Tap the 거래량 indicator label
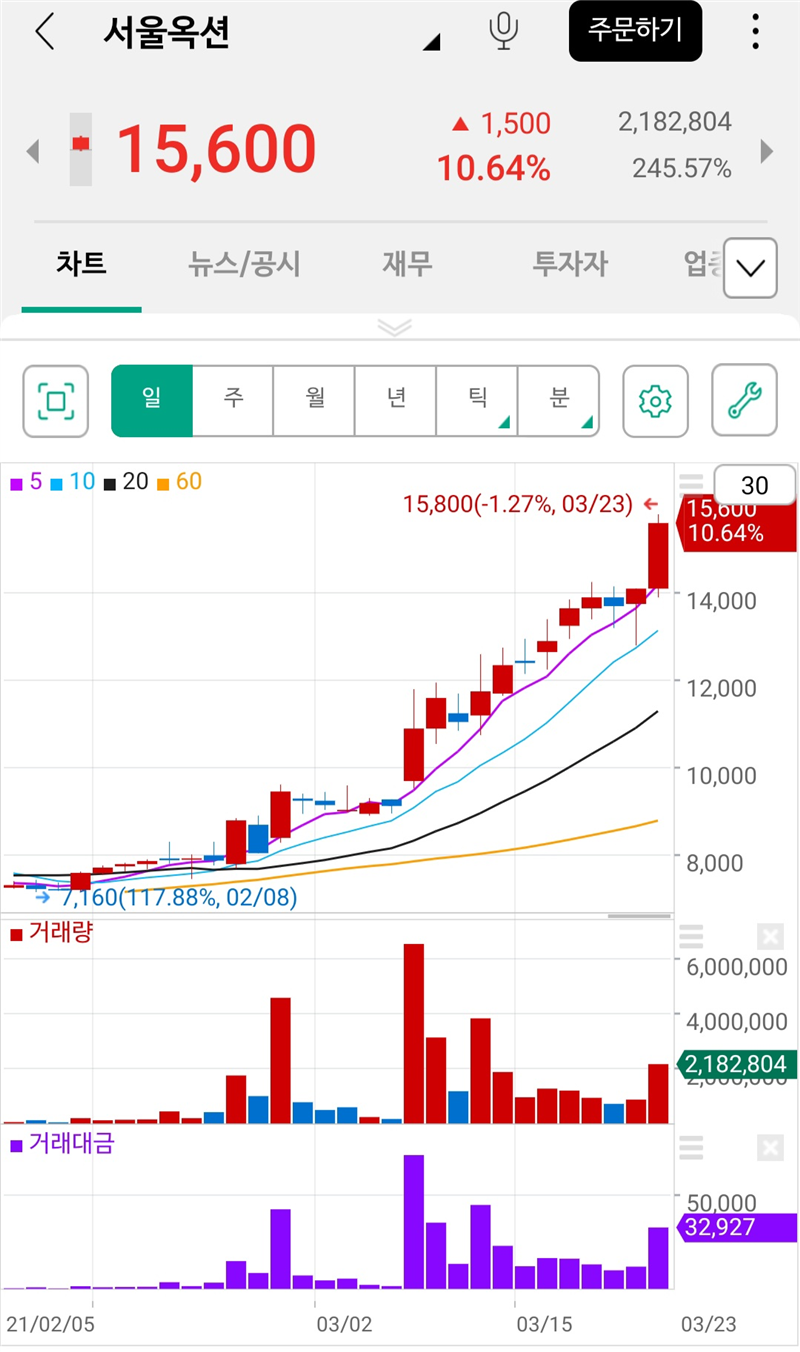Screen dimensions: 800x1352 pyautogui.click(x=52, y=934)
